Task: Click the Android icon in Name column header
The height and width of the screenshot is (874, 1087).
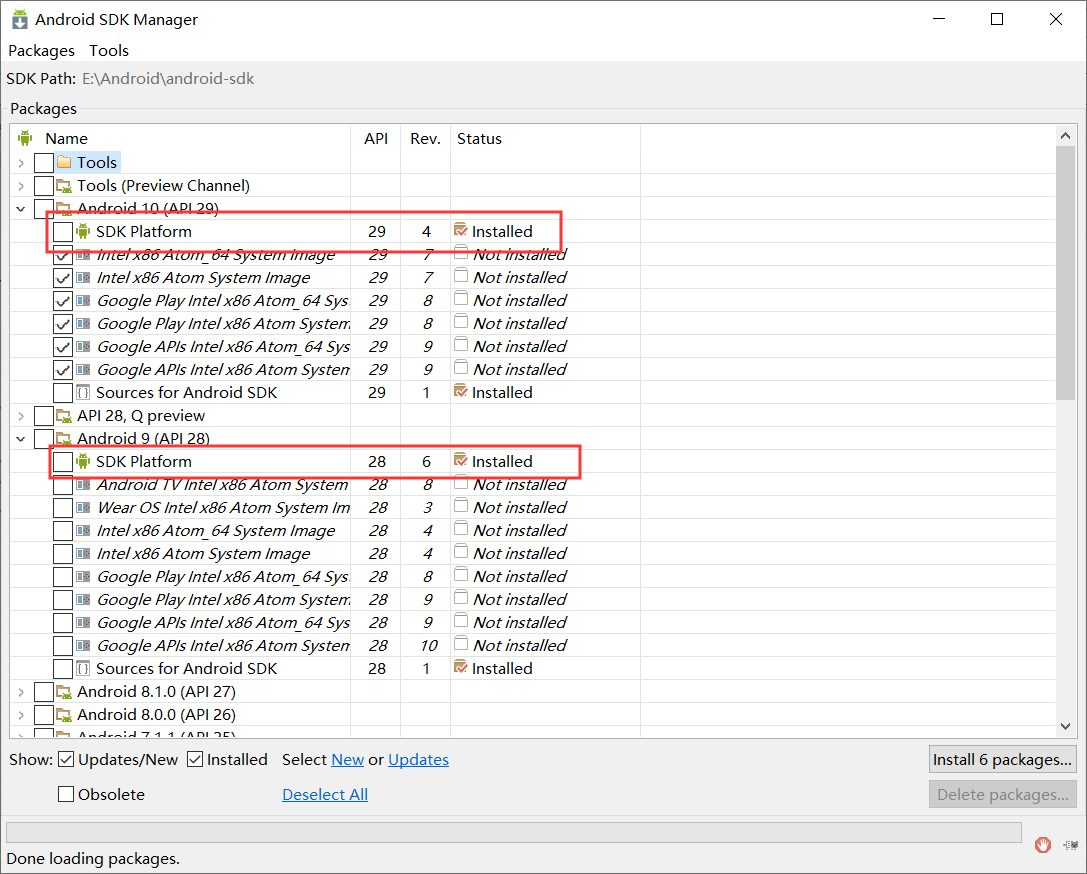Action: pyautogui.click(x=25, y=138)
